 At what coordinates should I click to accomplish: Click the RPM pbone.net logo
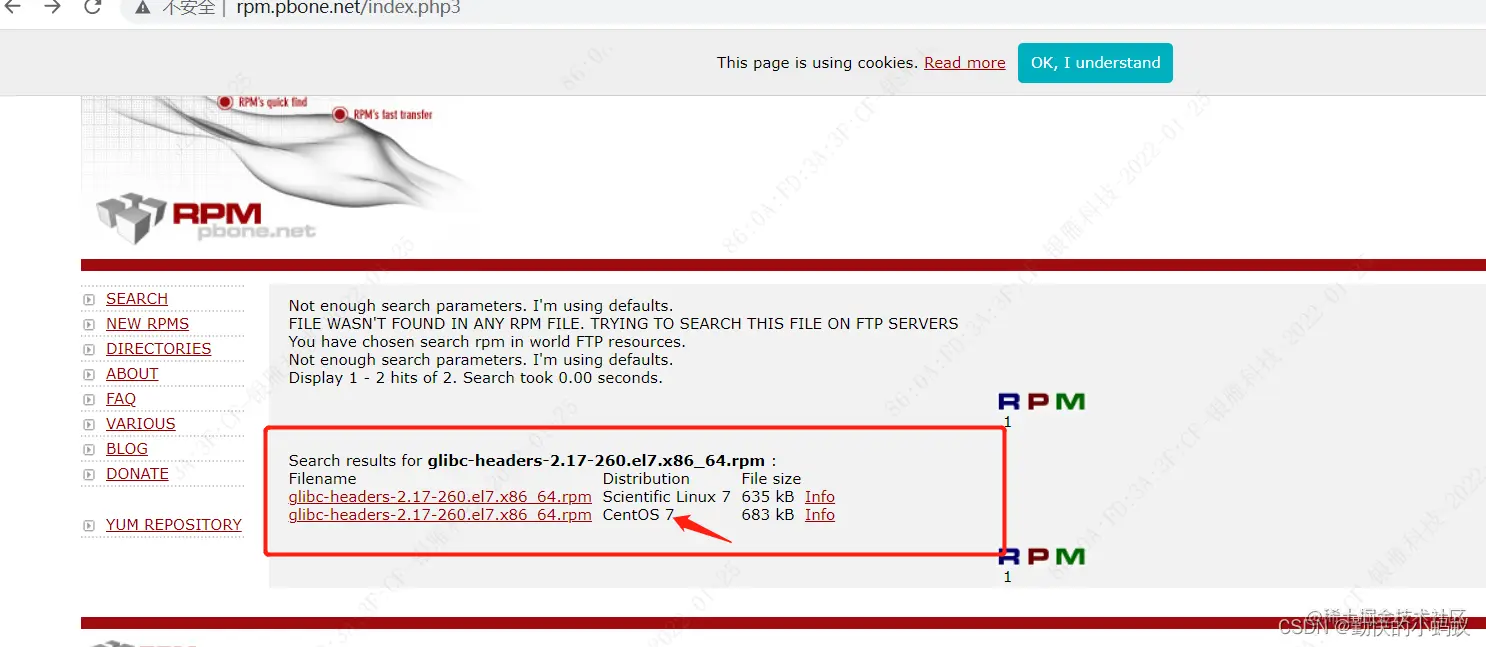(x=206, y=219)
